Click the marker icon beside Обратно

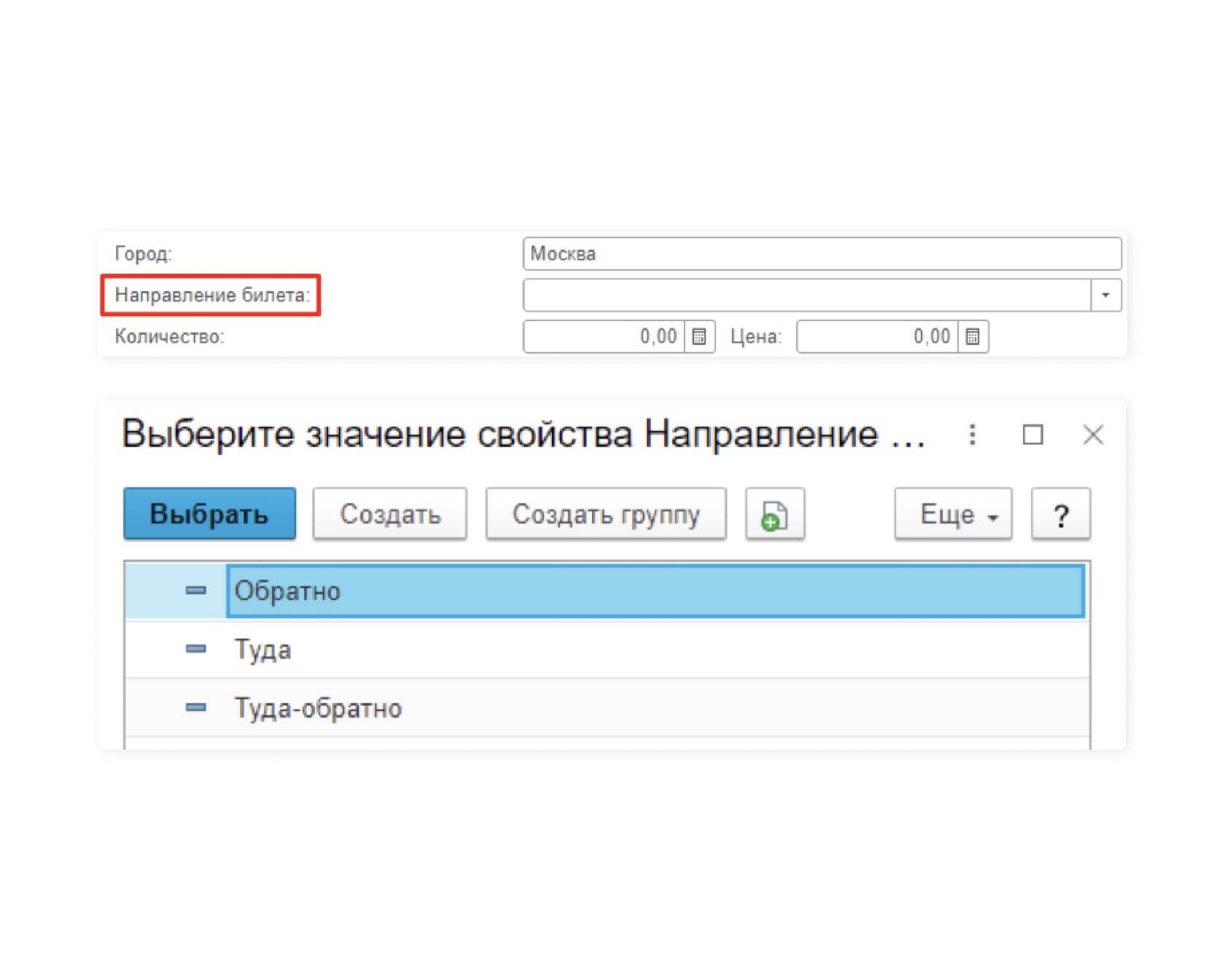pyautogui.click(x=195, y=591)
